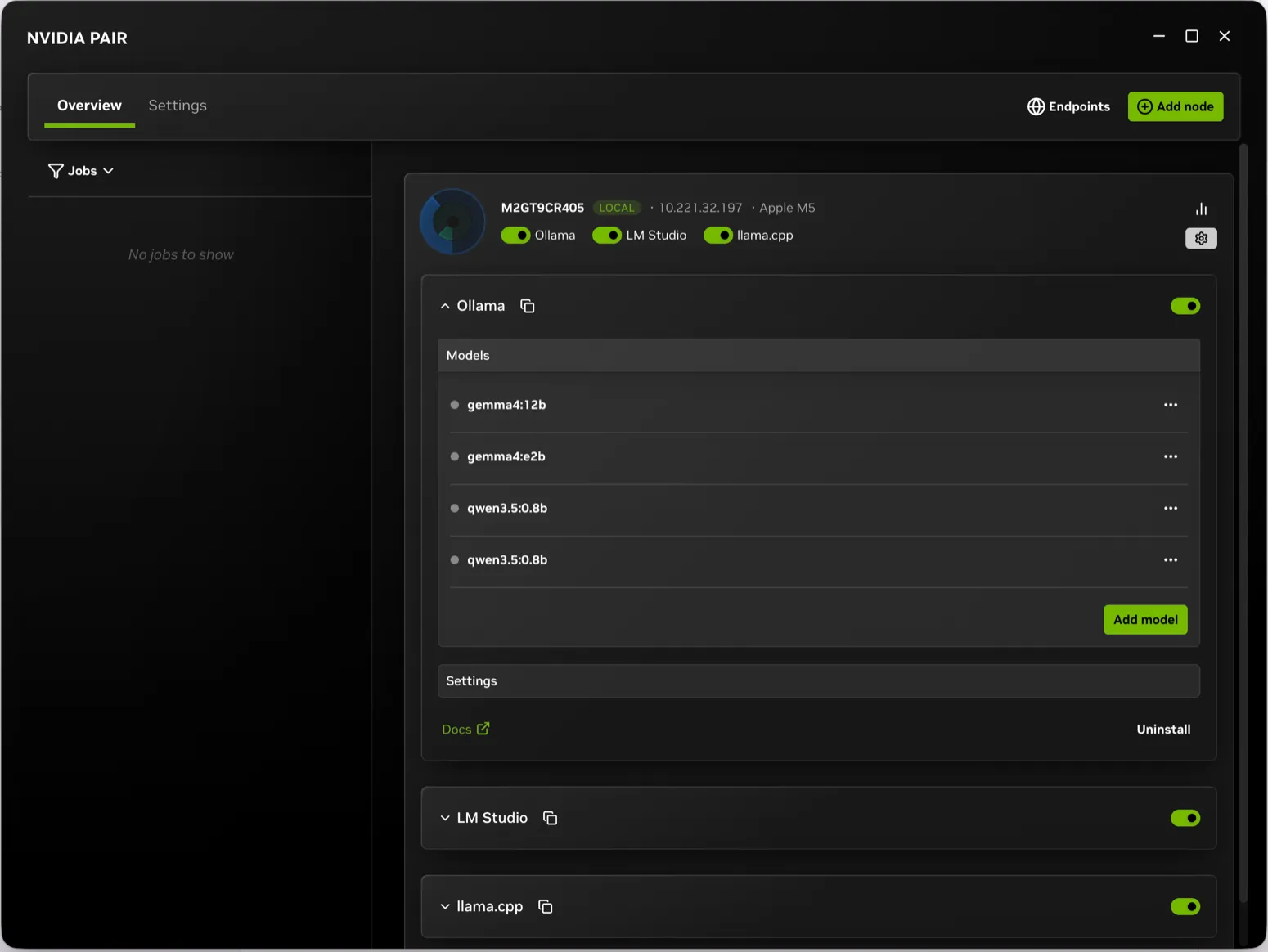
Task: Open node statistics bar chart icon
Action: pyautogui.click(x=1201, y=209)
